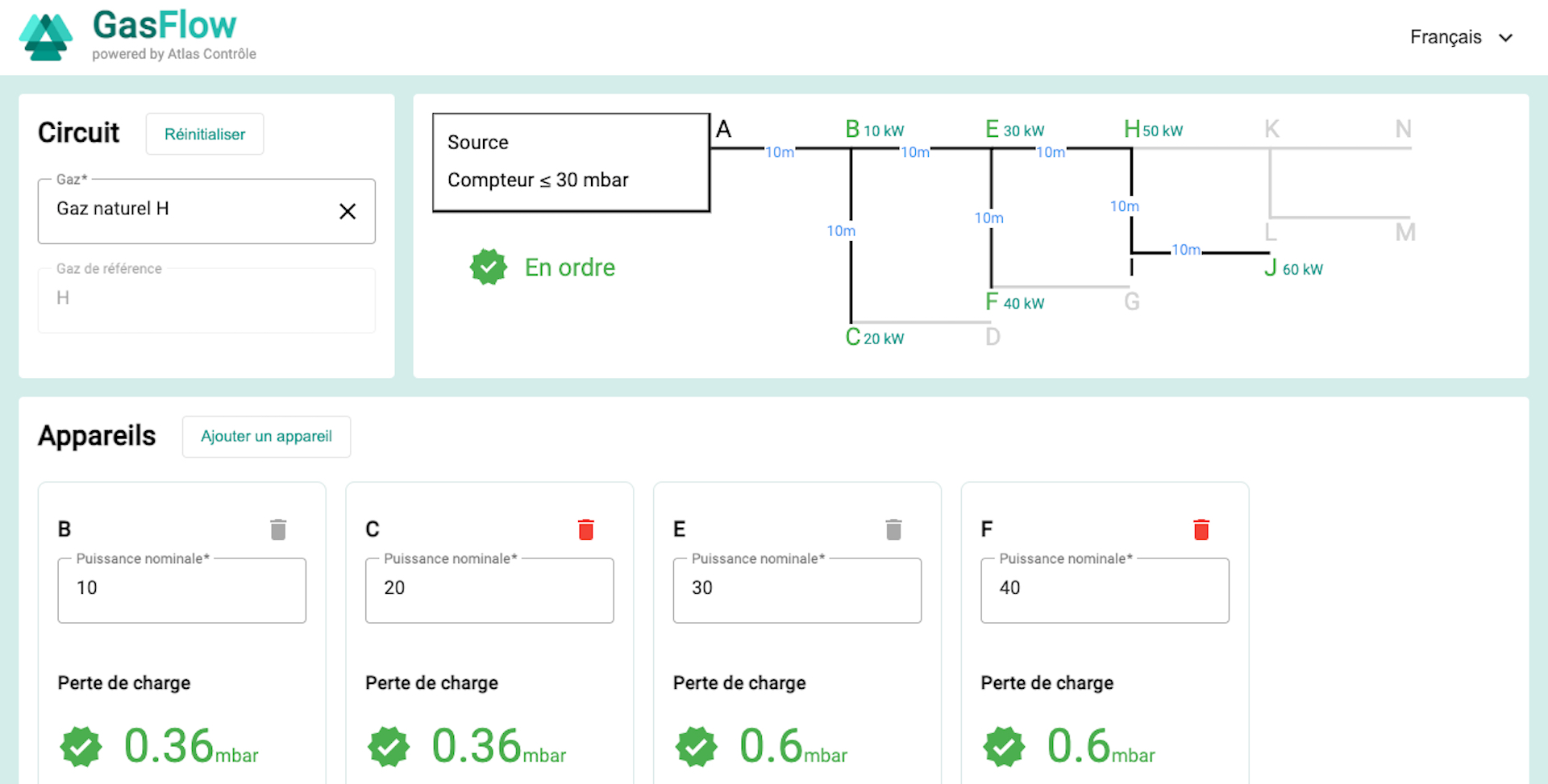
Task: Edit Puissance nominale field for E
Action: pos(797,589)
